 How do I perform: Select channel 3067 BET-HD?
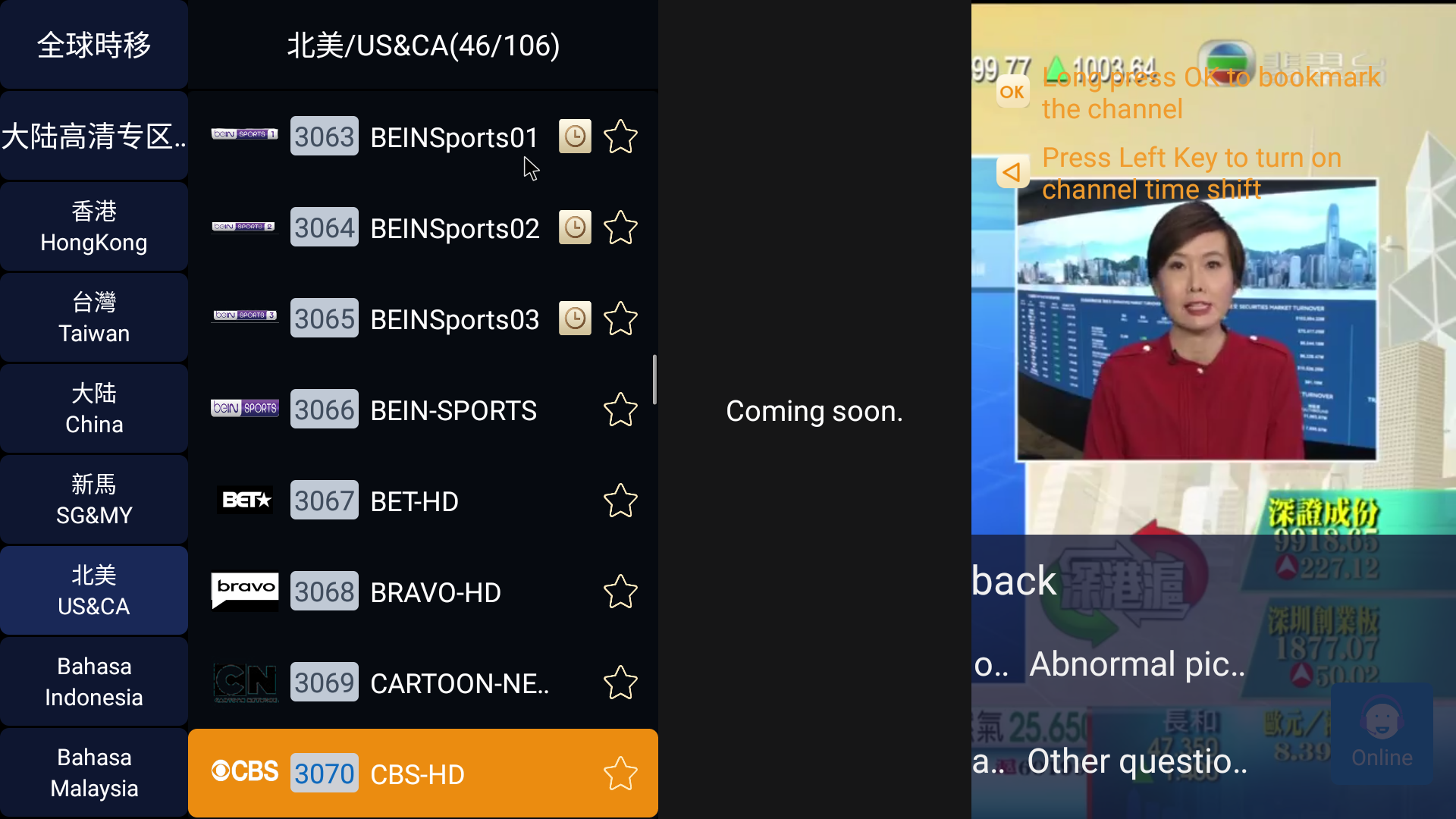point(423,500)
